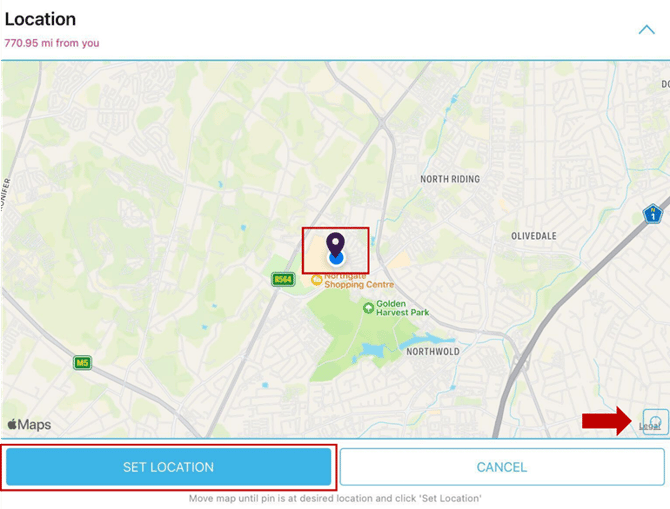Click the Location header title
670x509 pixels.
tap(40, 19)
